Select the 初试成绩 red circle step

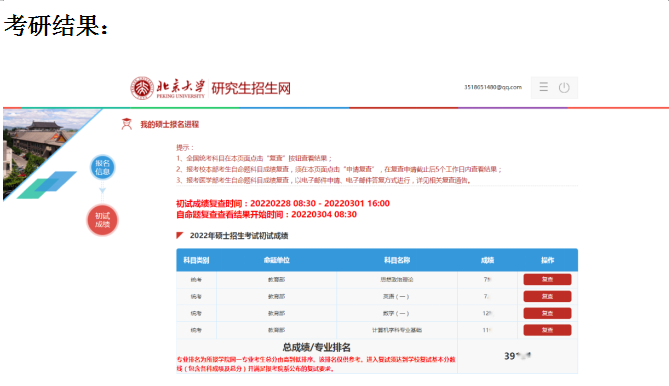point(102,220)
